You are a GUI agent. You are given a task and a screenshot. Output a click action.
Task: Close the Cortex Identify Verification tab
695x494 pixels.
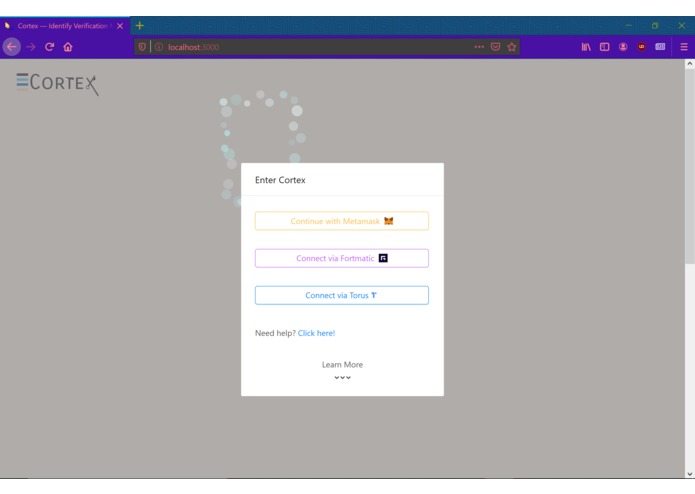pos(120,26)
